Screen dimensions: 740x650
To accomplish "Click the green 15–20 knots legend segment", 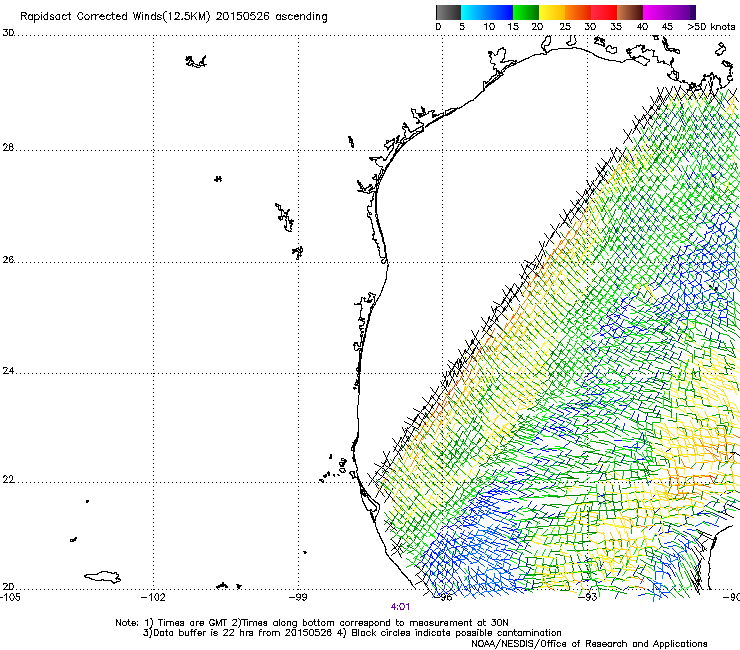I will 526,12.
